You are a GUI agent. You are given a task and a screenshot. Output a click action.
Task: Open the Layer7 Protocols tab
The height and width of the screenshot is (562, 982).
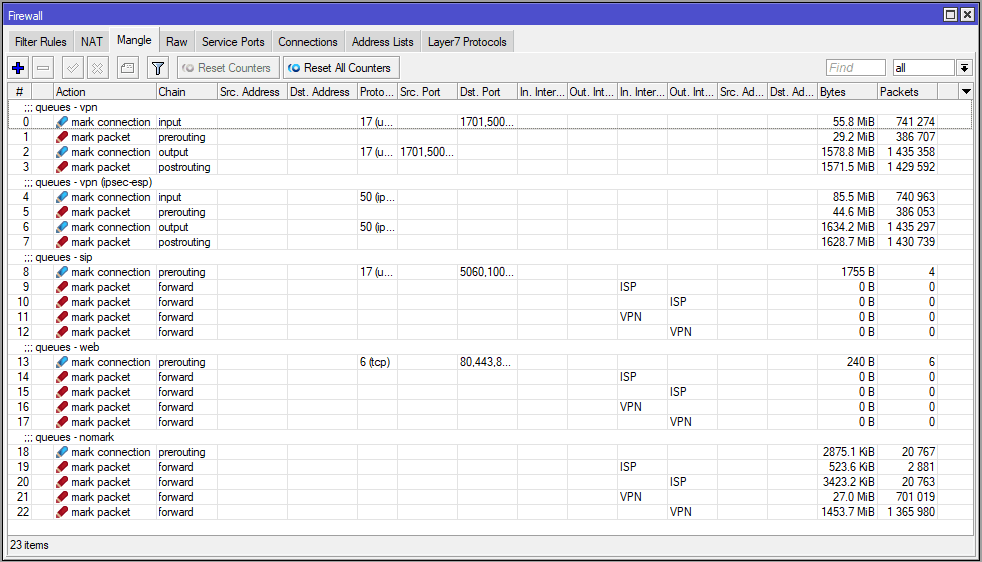pos(467,42)
